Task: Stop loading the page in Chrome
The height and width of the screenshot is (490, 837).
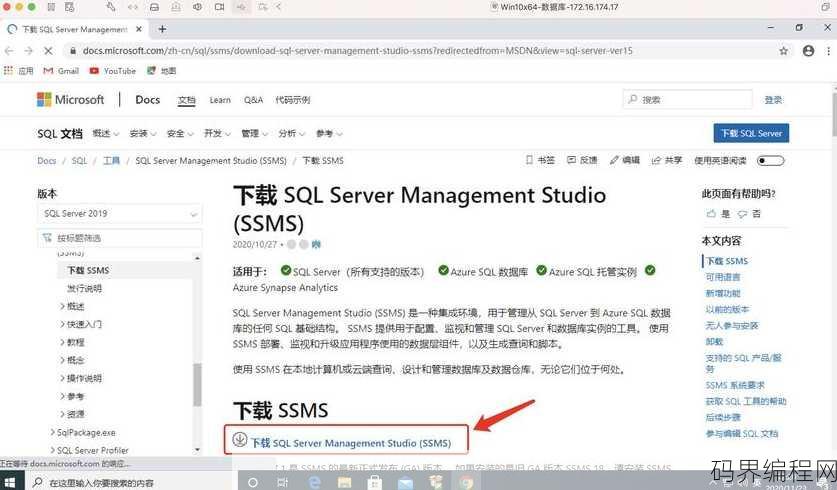Action: tap(48, 51)
